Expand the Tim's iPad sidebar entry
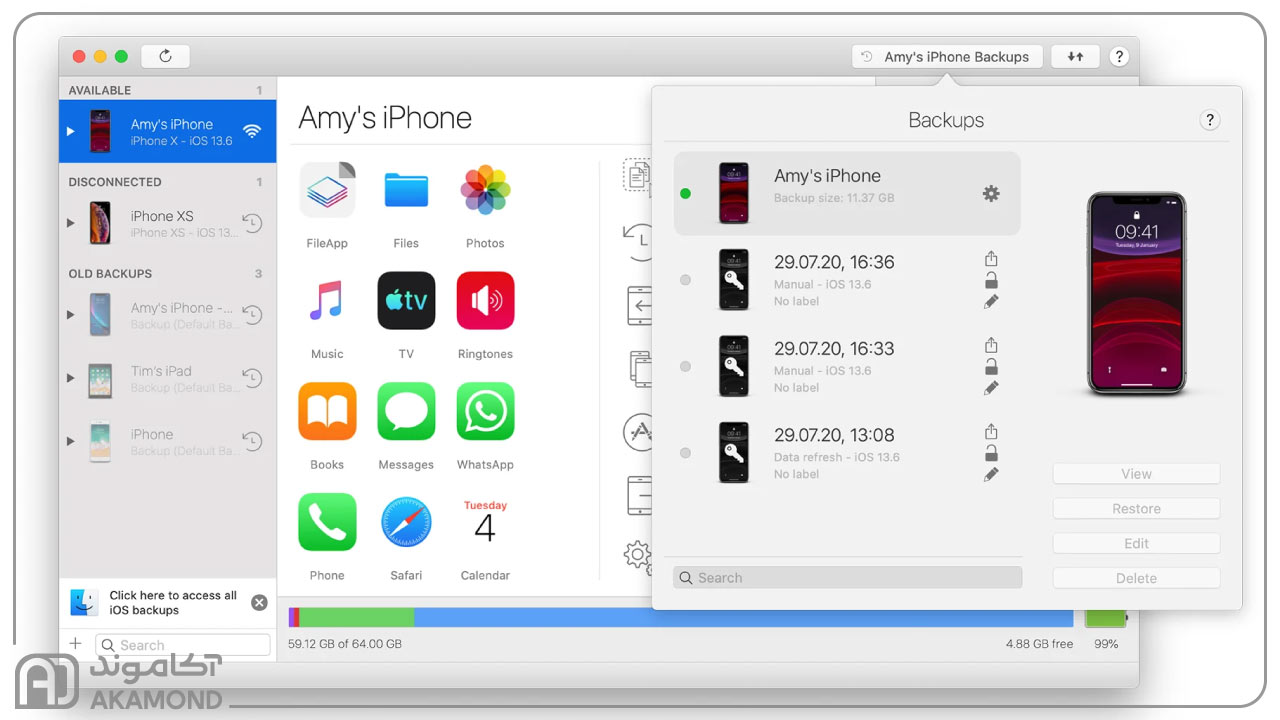The height and width of the screenshot is (720, 1280). click(x=70, y=378)
